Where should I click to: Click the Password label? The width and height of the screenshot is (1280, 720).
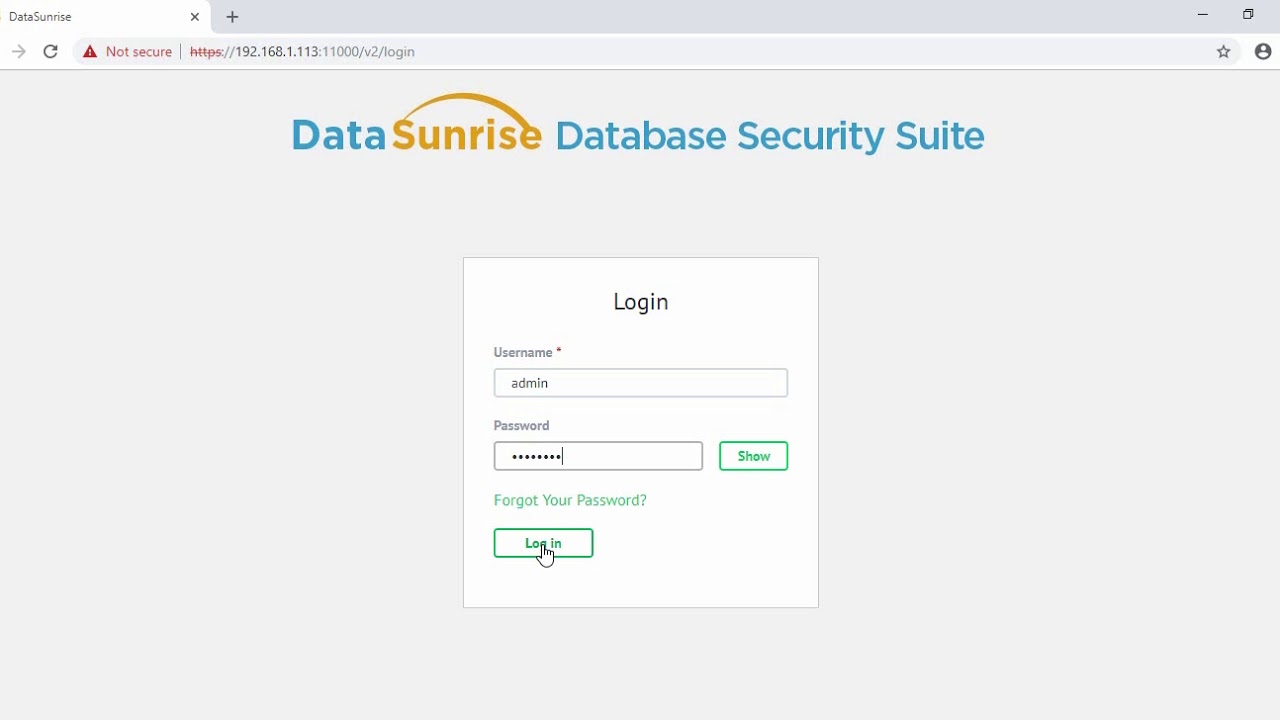click(x=521, y=425)
